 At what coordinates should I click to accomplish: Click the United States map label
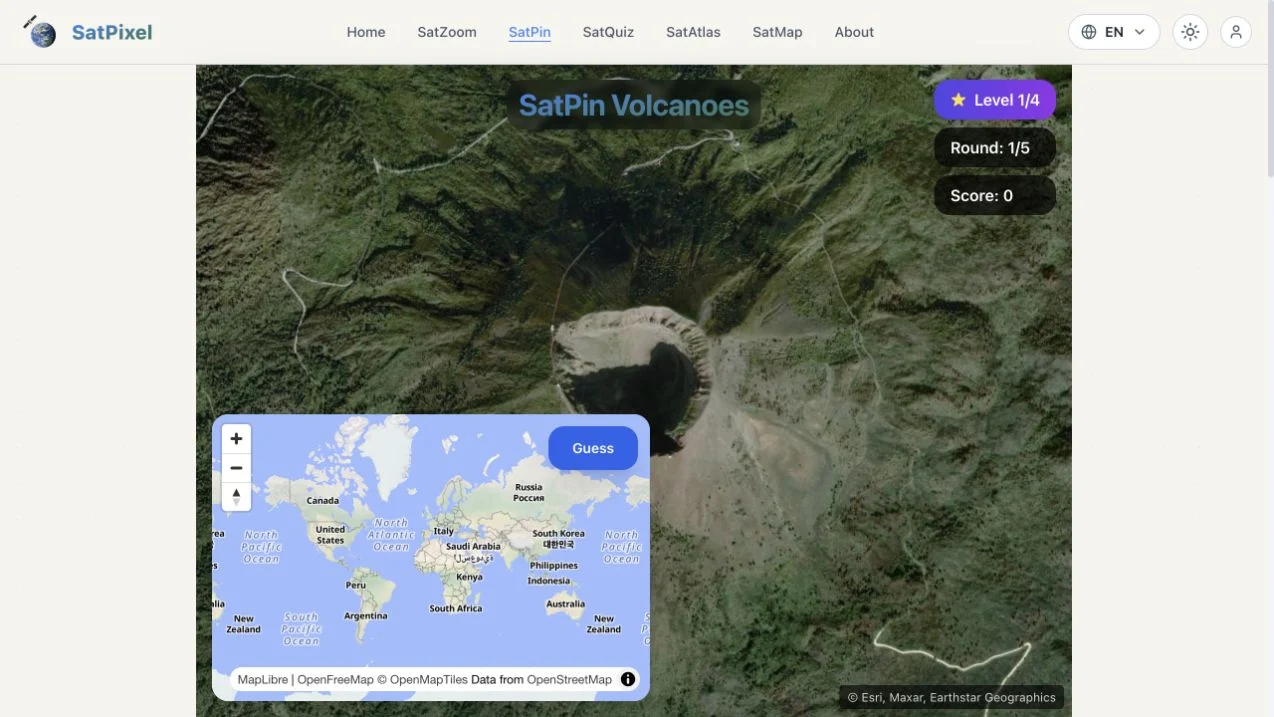[330, 535]
